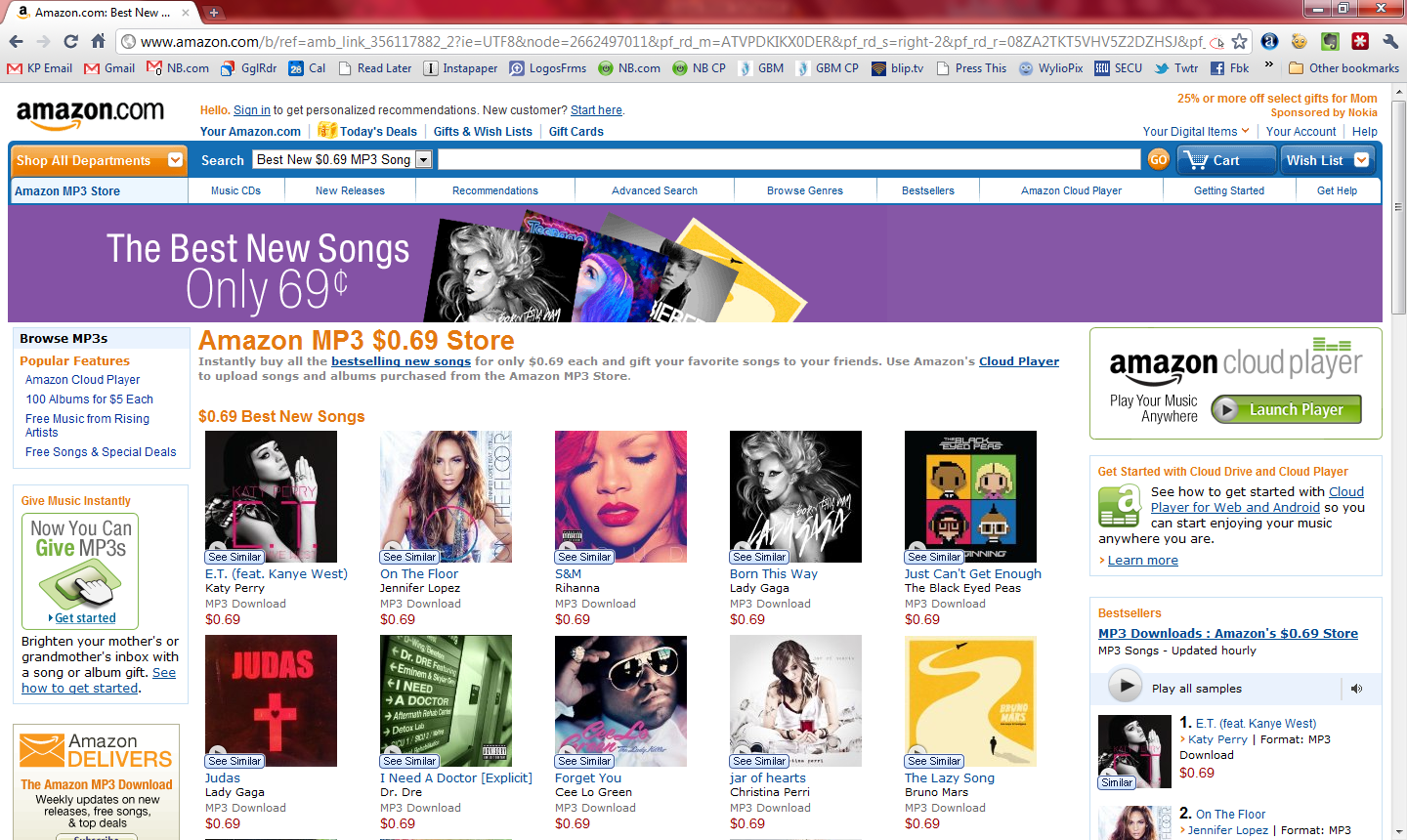
Task: Open the search category dropdown
Action: tap(342, 159)
